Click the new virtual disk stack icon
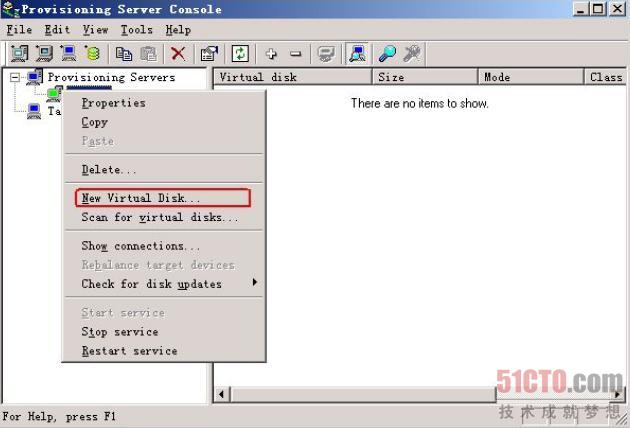This screenshot has width=630, height=428. [93, 53]
